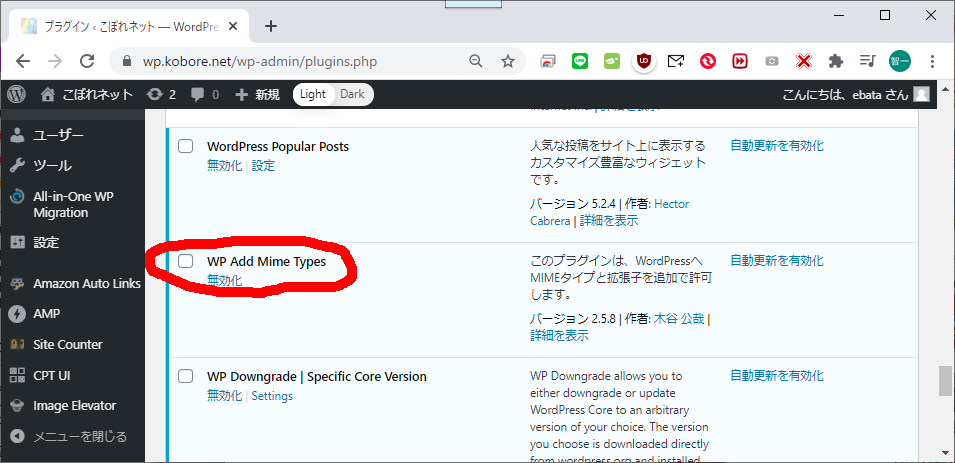Click the WordPress logo in admin bar
Screen dimensions: 955x463
(16, 94)
